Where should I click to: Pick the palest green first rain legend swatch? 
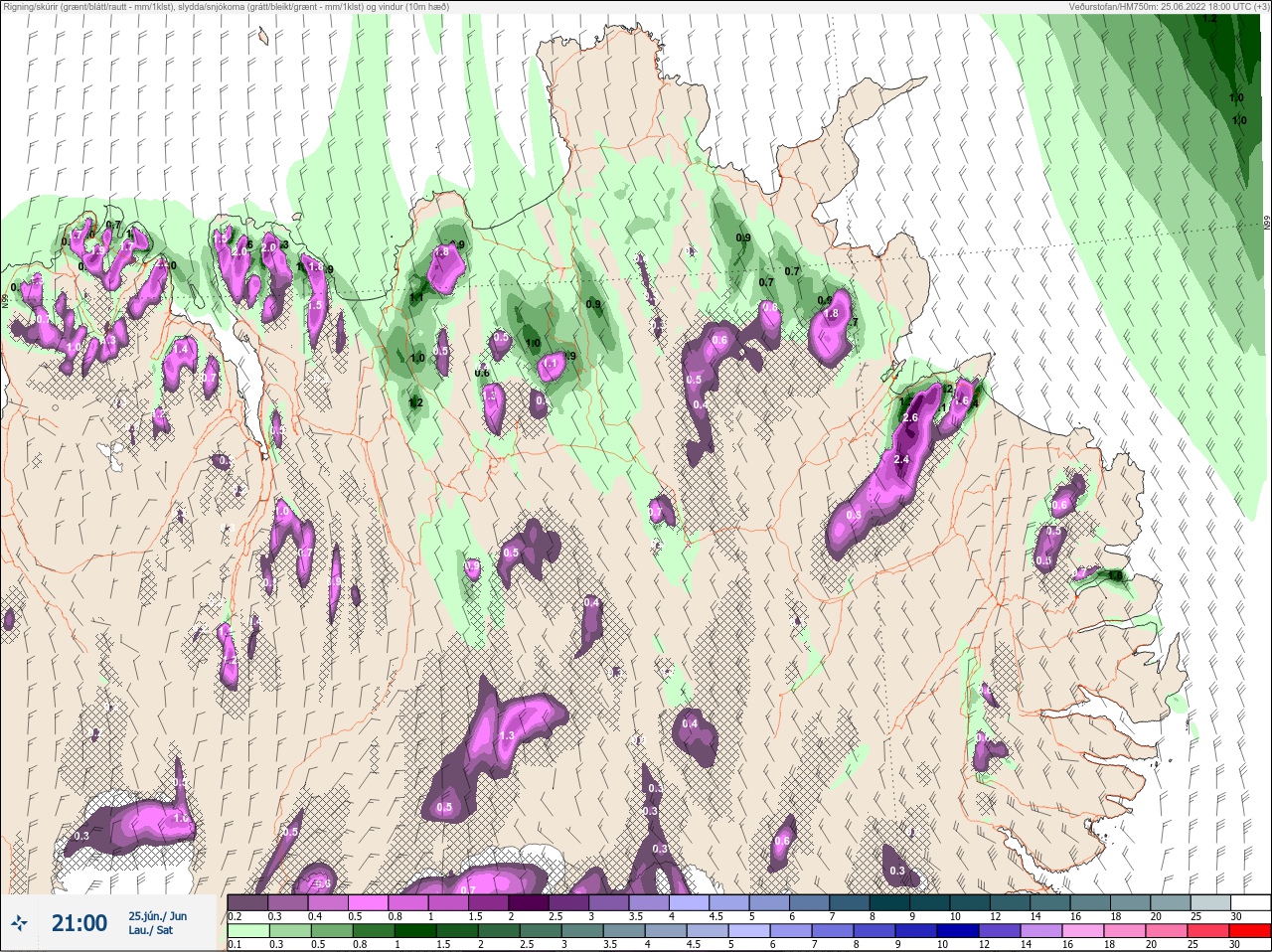coord(247,932)
